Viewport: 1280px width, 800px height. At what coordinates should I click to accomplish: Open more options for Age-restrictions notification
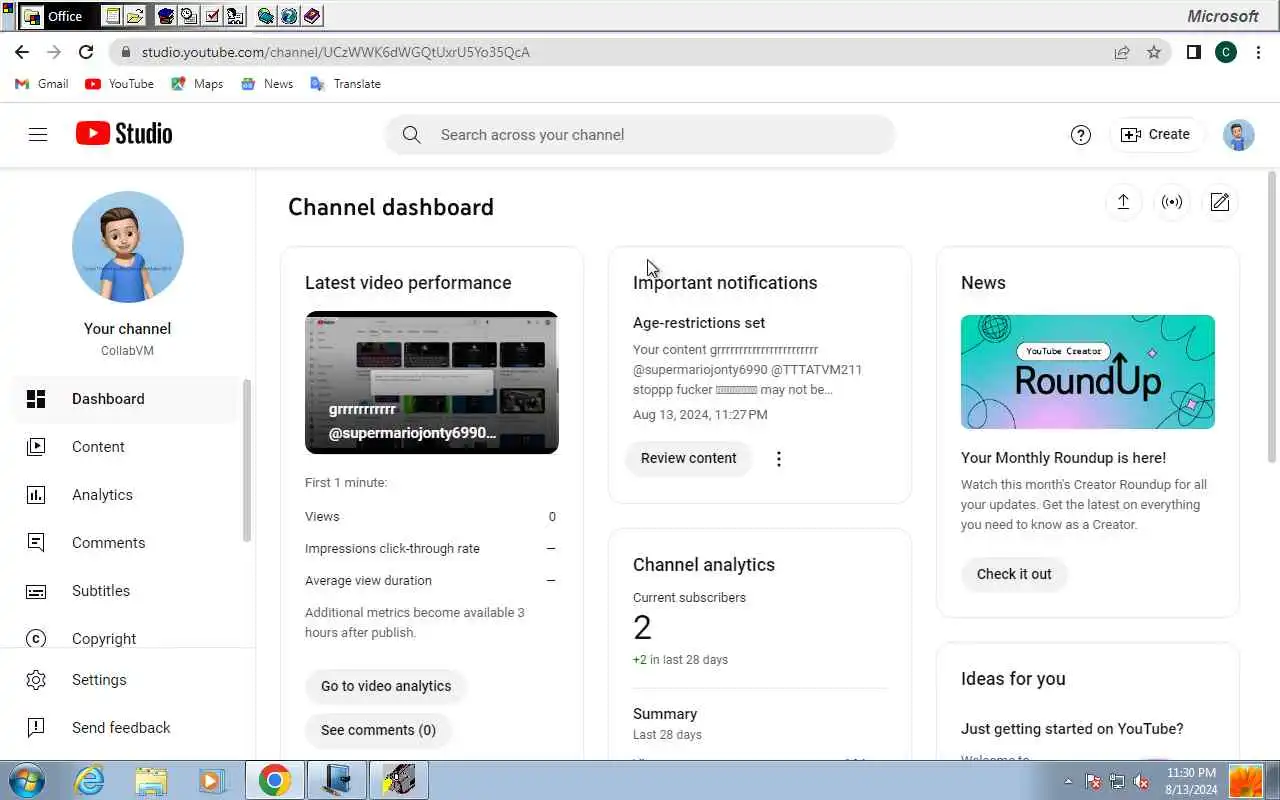778,459
